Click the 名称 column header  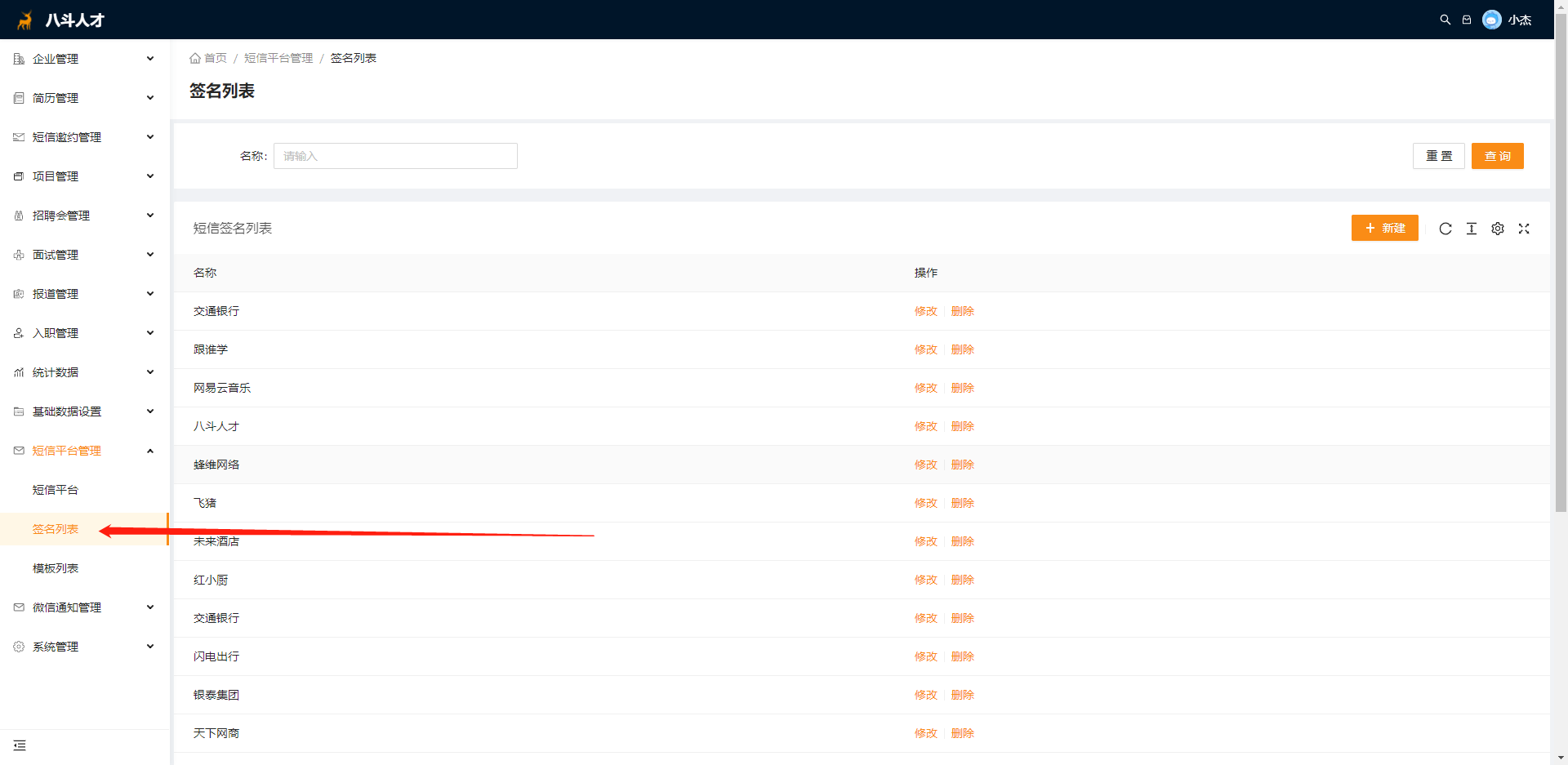click(x=205, y=273)
